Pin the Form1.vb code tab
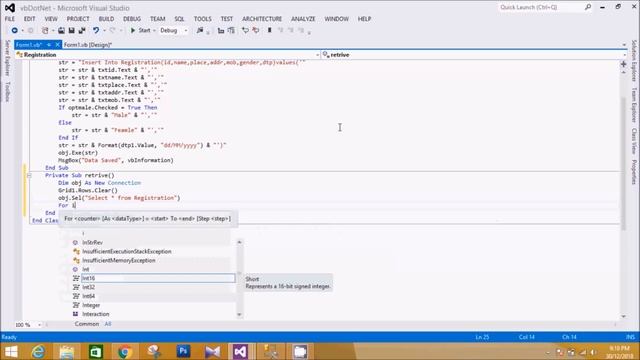Screen dimensions: 640x360 pos(49,44)
